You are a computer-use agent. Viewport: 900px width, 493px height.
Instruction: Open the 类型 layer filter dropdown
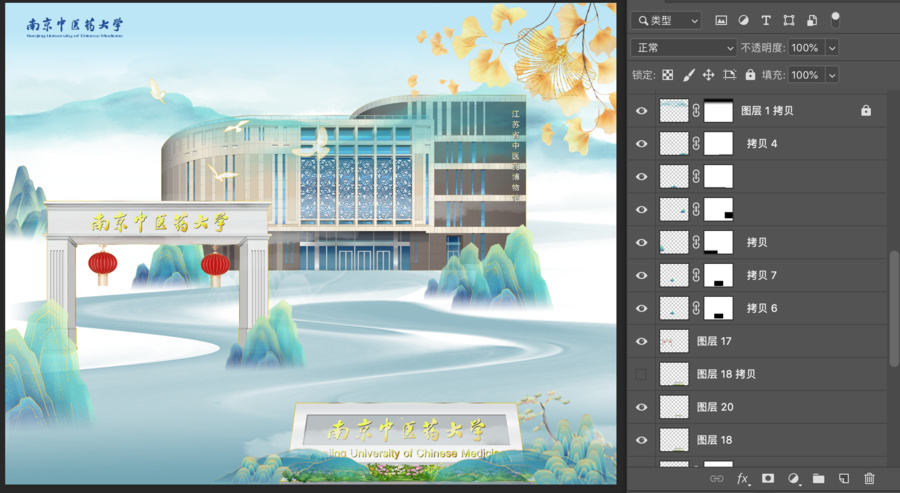pyautogui.click(x=666, y=21)
